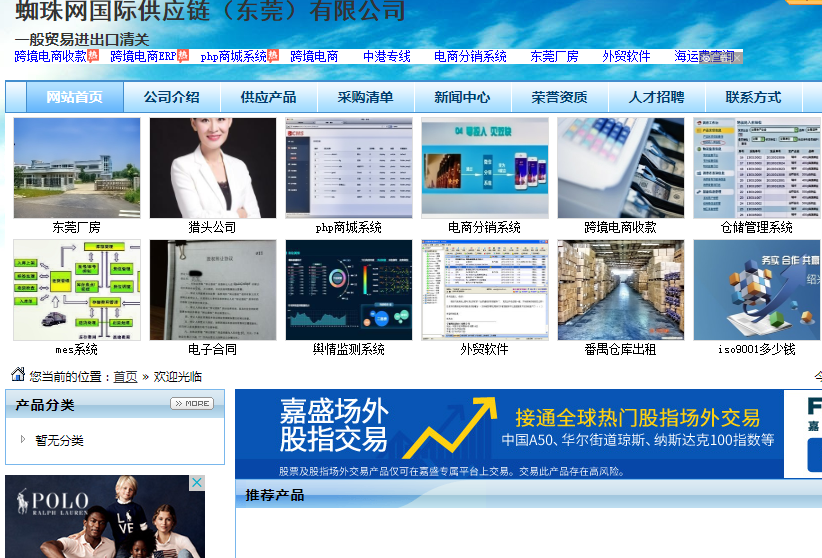Viewport: 822px width, 558px height.
Task: Open the 供应产品 navigation tab
Action: 268,97
